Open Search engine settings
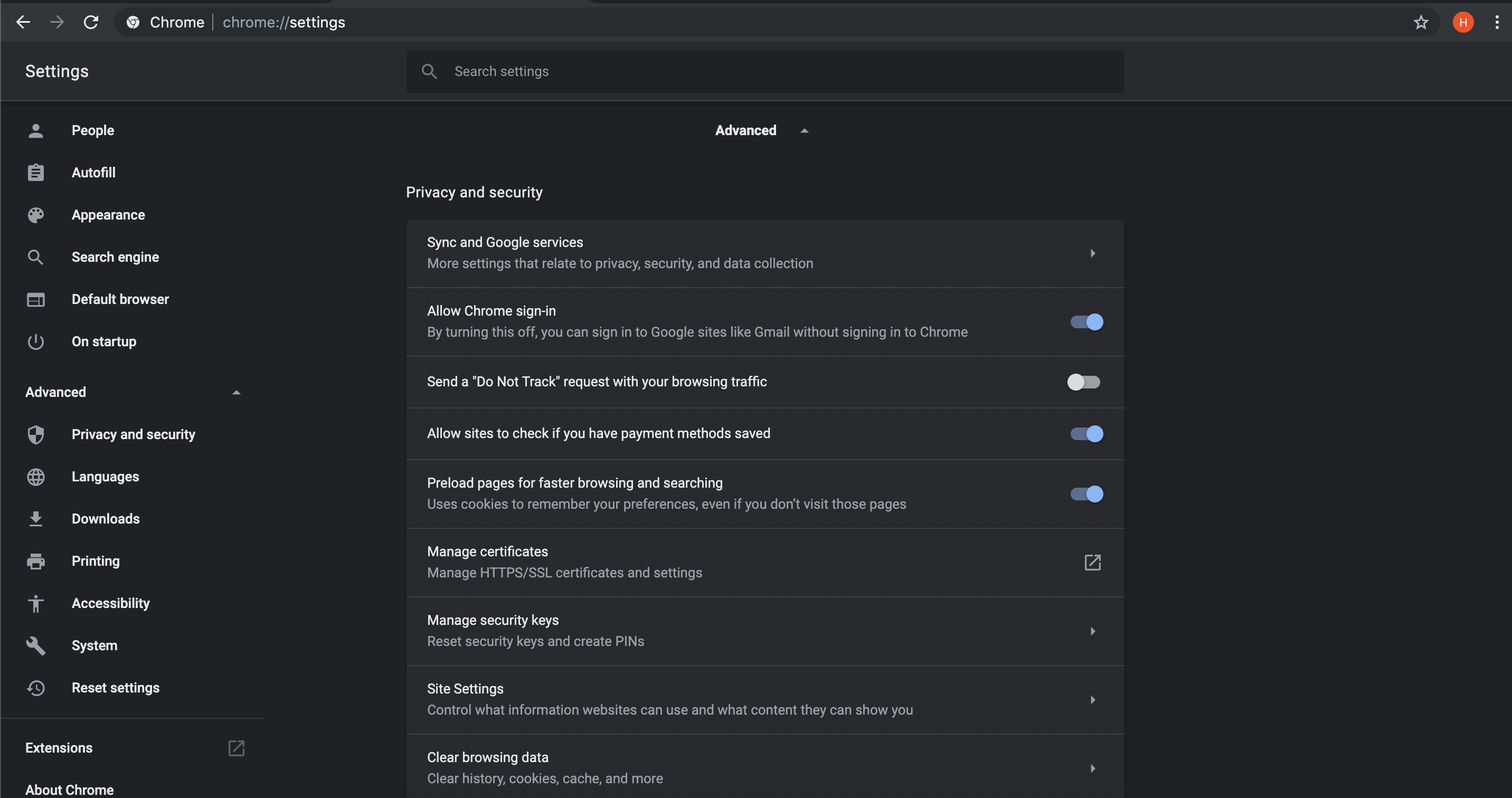 [x=115, y=257]
